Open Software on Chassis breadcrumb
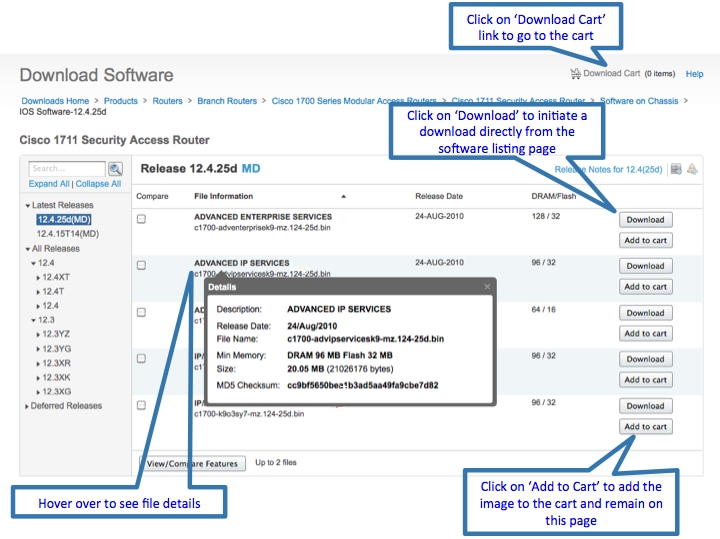This screenshot has width=720, height=539. coord(639,101)
